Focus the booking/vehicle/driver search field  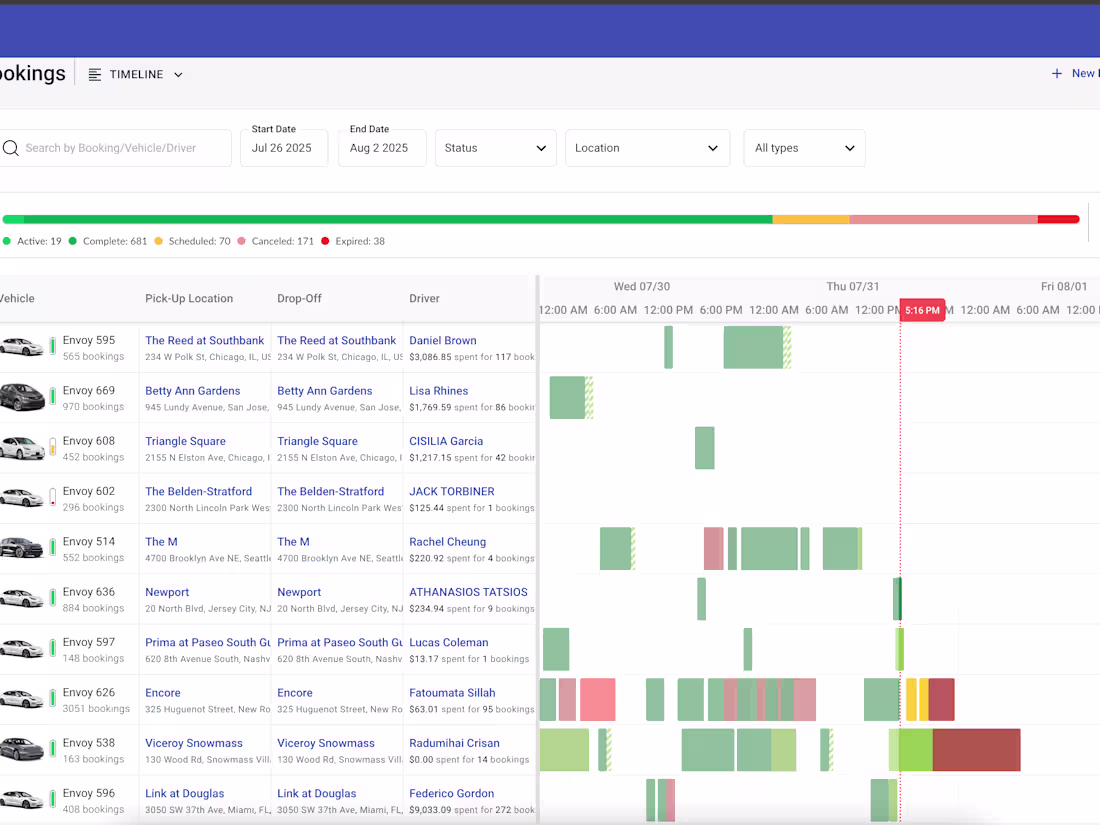116,148
